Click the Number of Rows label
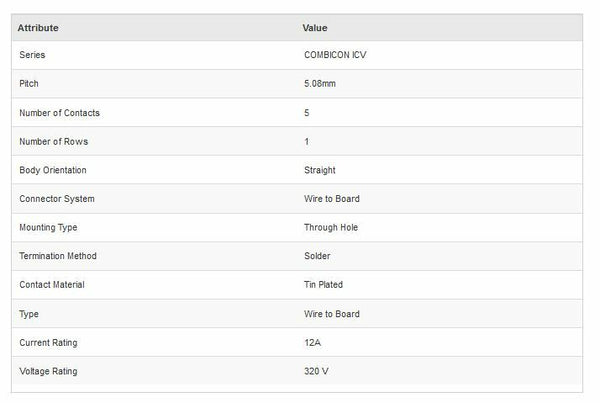The width and height of the screenshot is (600, 403). [53, 142]
